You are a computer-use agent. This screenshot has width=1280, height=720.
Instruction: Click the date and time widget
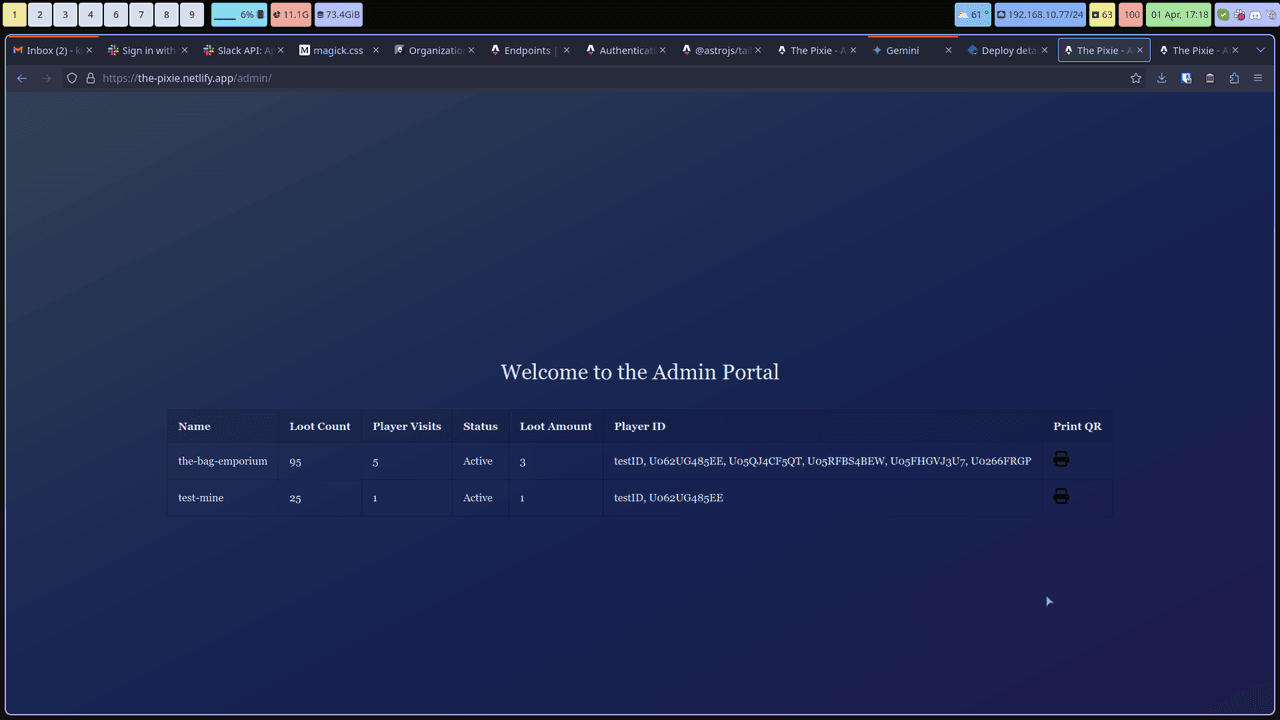1179,15
